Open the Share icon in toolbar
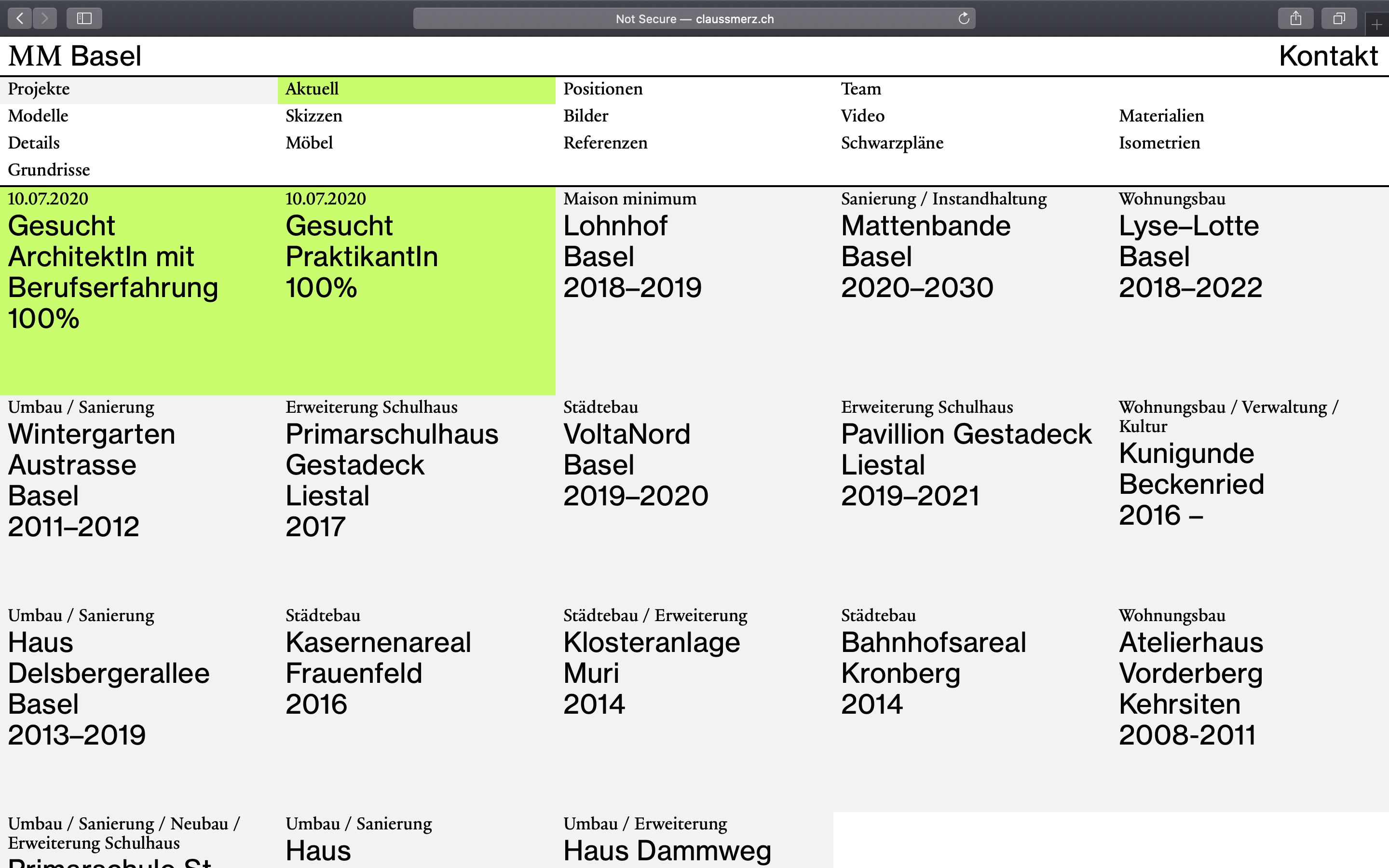The image size is (1389, 868). (1295, 18)
